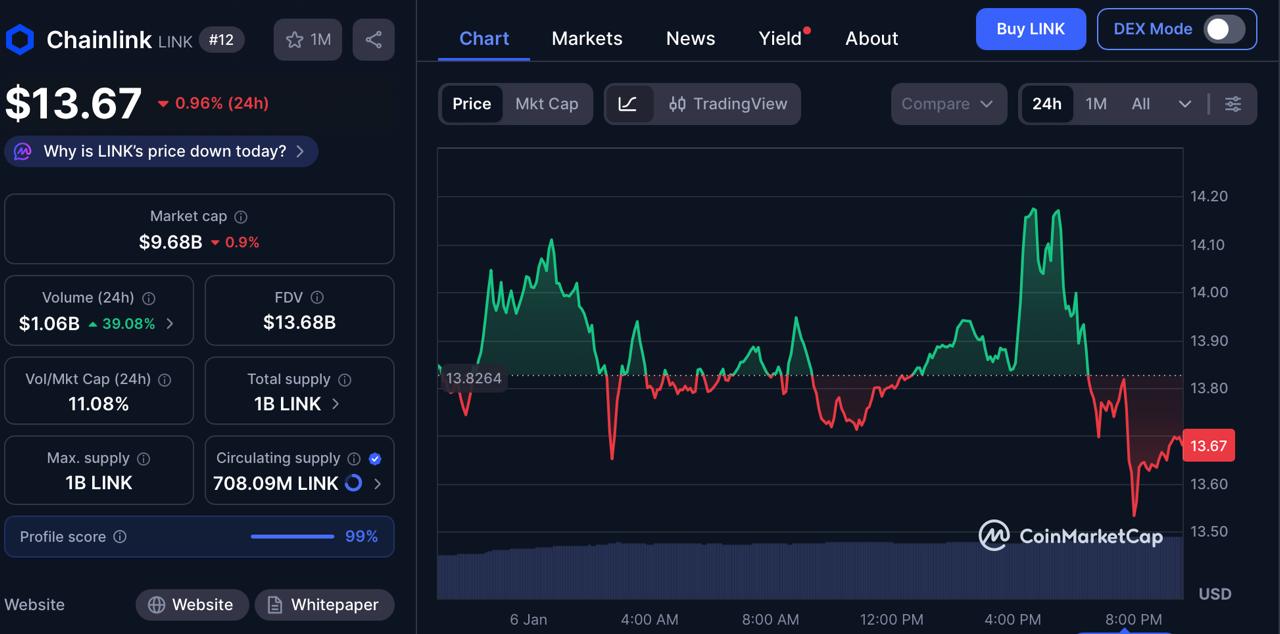Click the Buy LINK button
1280x634 pixels.
click(1030, 29)
